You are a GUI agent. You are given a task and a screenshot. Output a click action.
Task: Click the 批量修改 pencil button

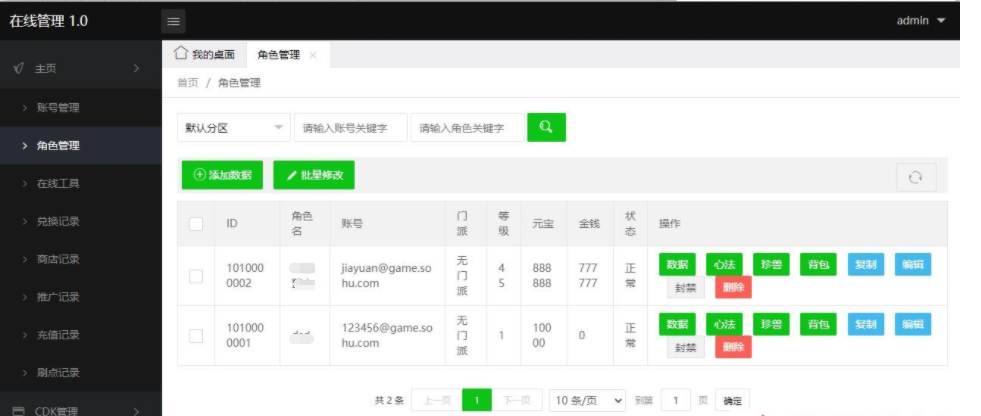coord(314,175)
